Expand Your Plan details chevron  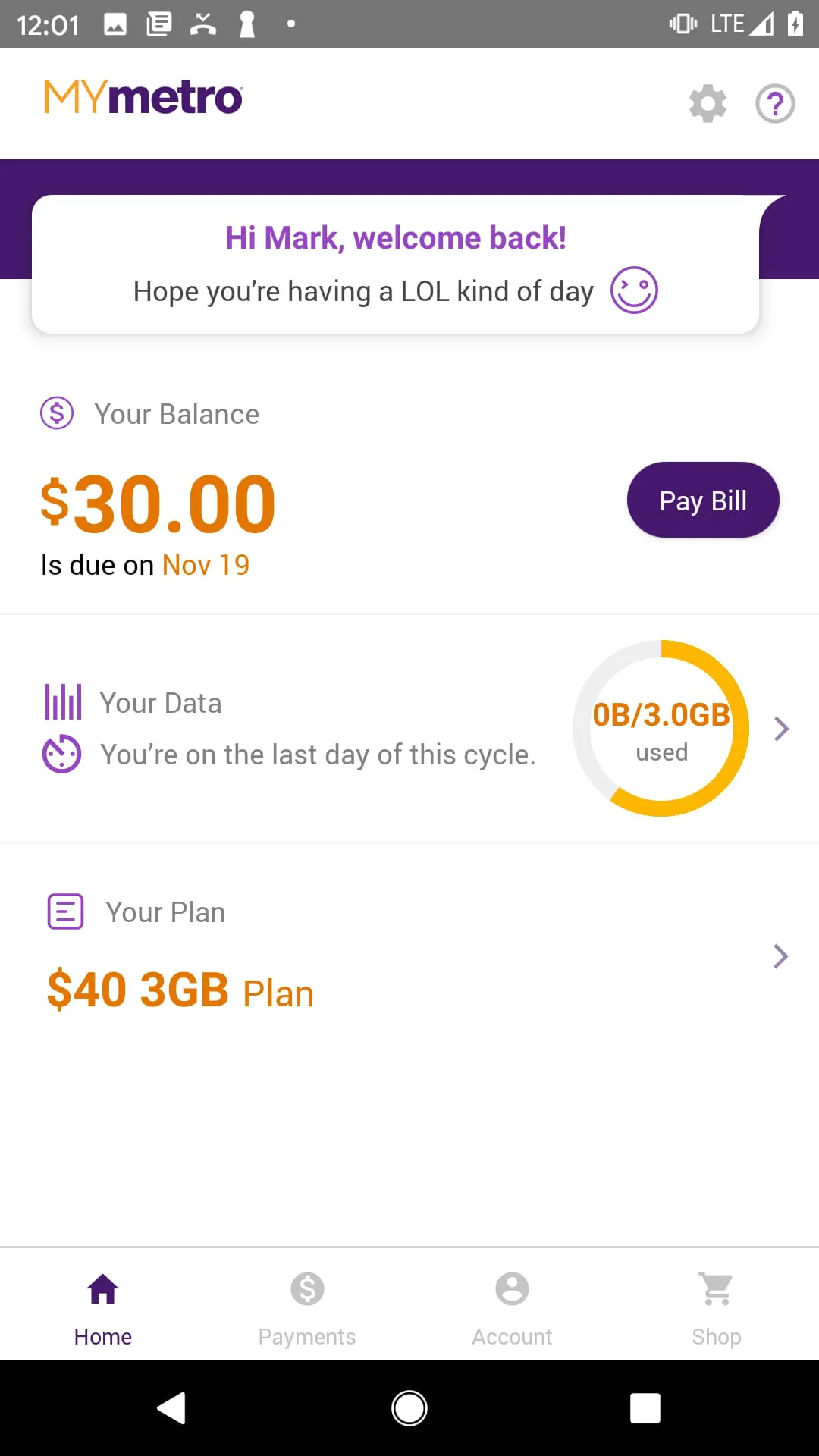click(780, 956)
